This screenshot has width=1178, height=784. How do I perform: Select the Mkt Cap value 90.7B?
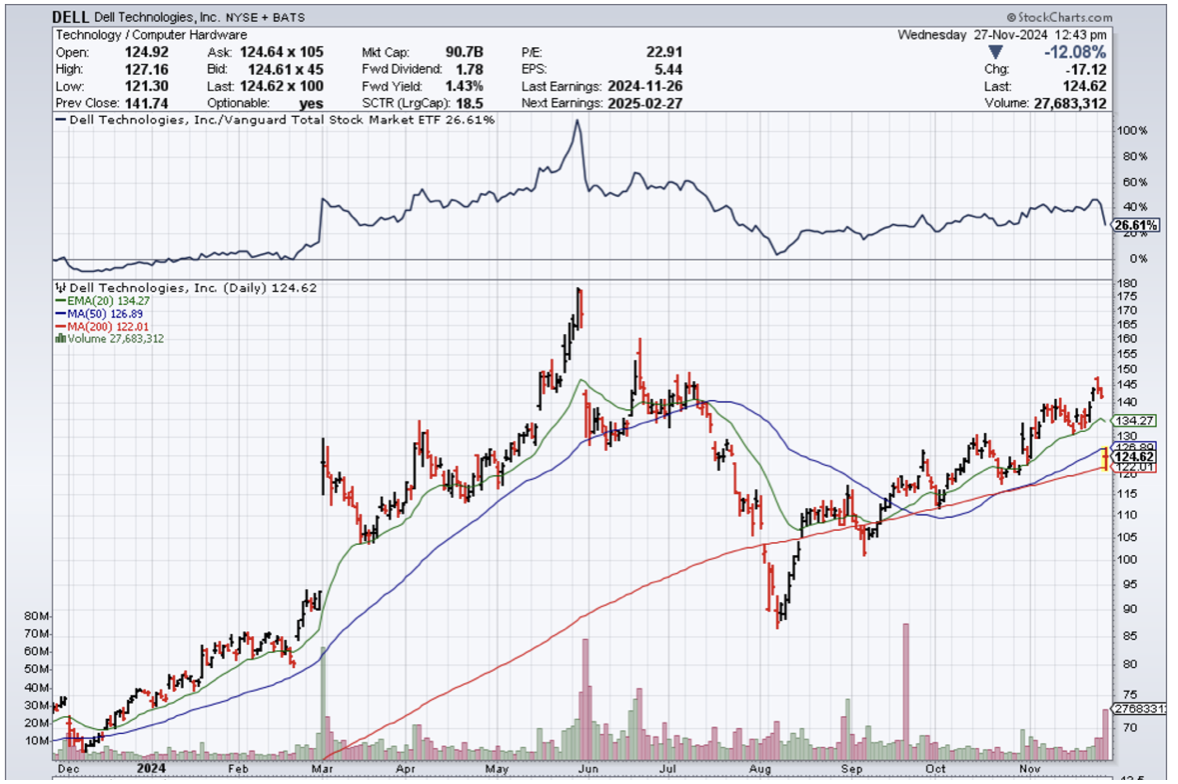pos(464,53)
